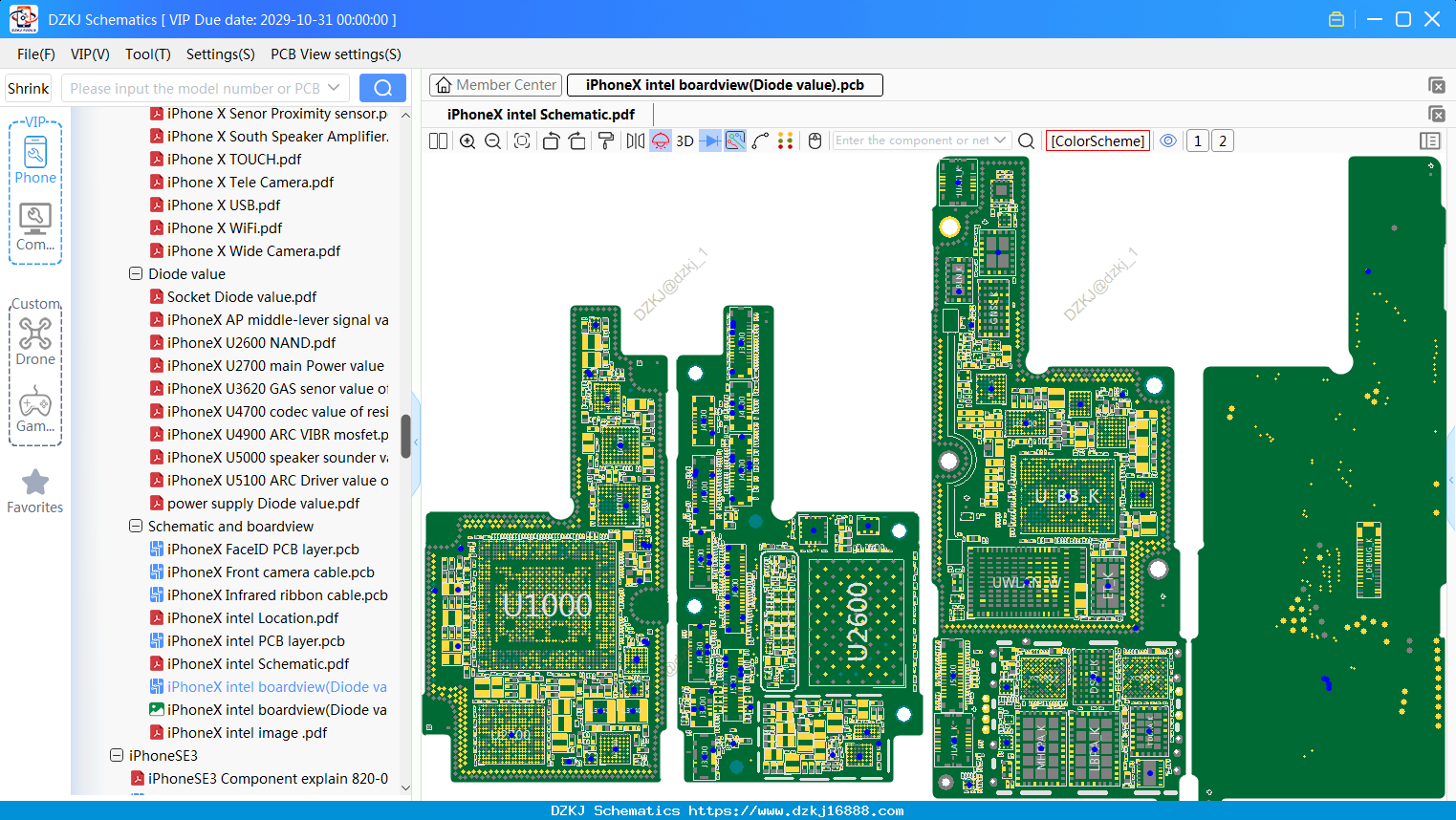Toggle the right side panel icon

pos(1430,141)
